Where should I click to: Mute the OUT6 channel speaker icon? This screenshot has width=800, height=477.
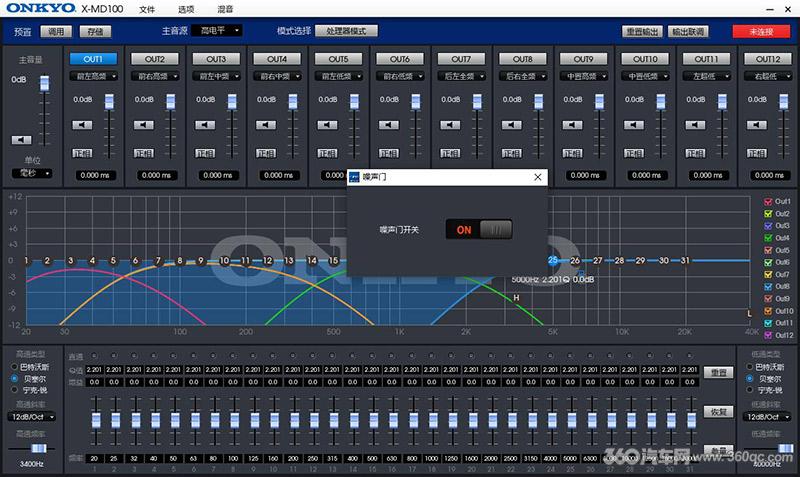coord(388,125)
